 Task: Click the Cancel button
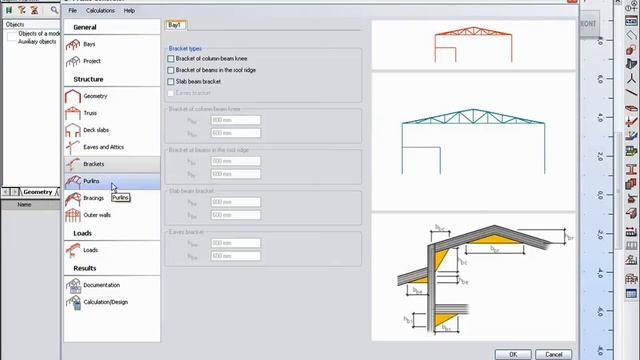553,354
